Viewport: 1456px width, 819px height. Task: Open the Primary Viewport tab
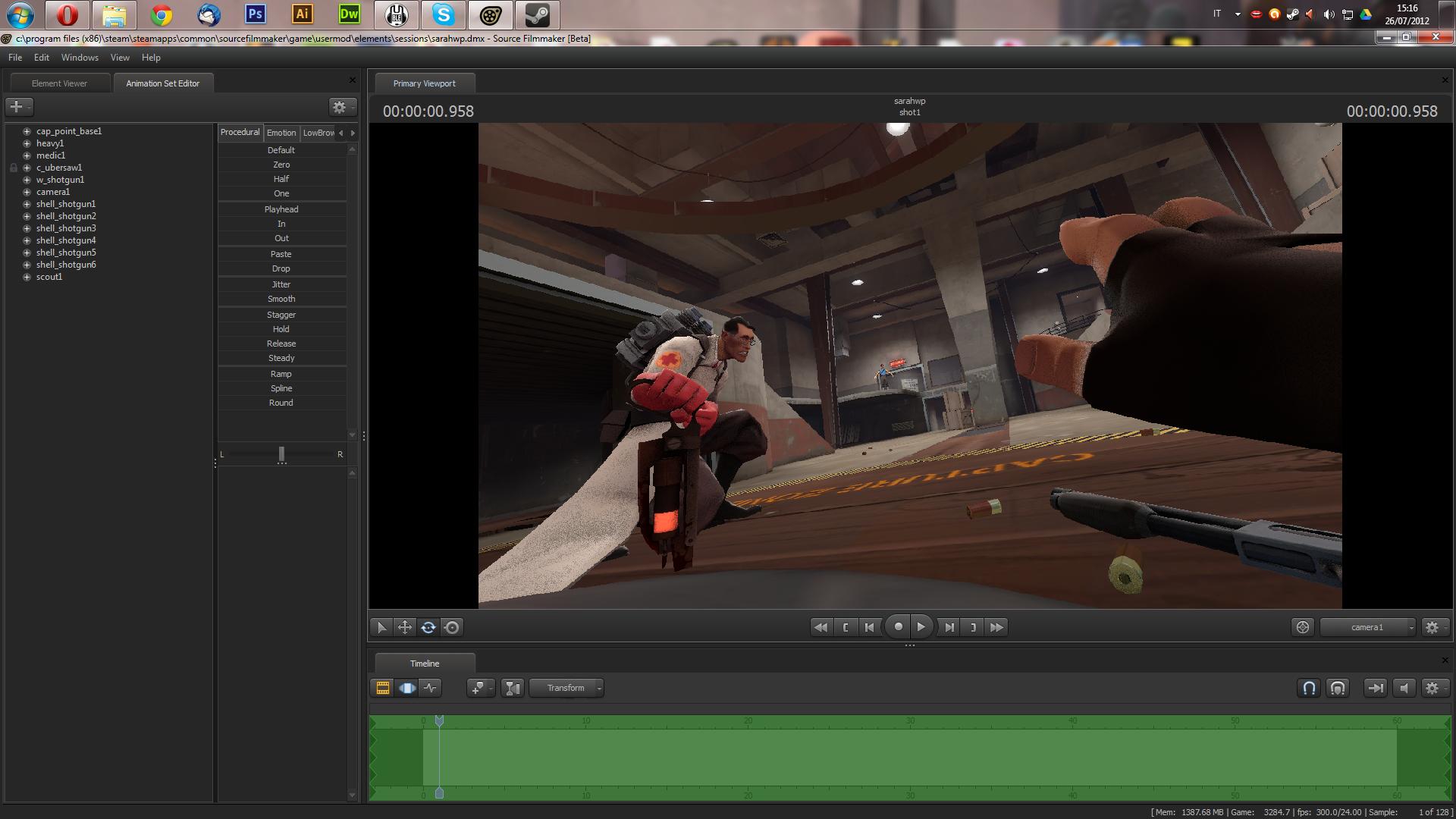pyautogui.click(x=425, y=83)
